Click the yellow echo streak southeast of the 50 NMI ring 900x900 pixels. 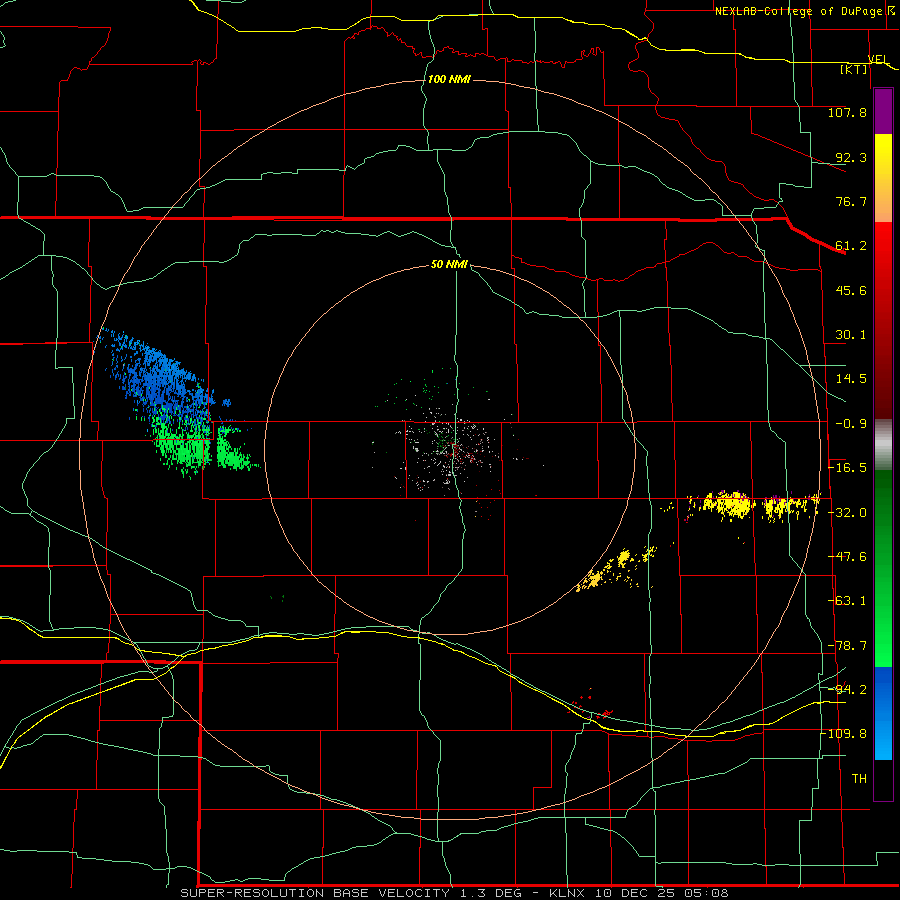coord(617,568)
